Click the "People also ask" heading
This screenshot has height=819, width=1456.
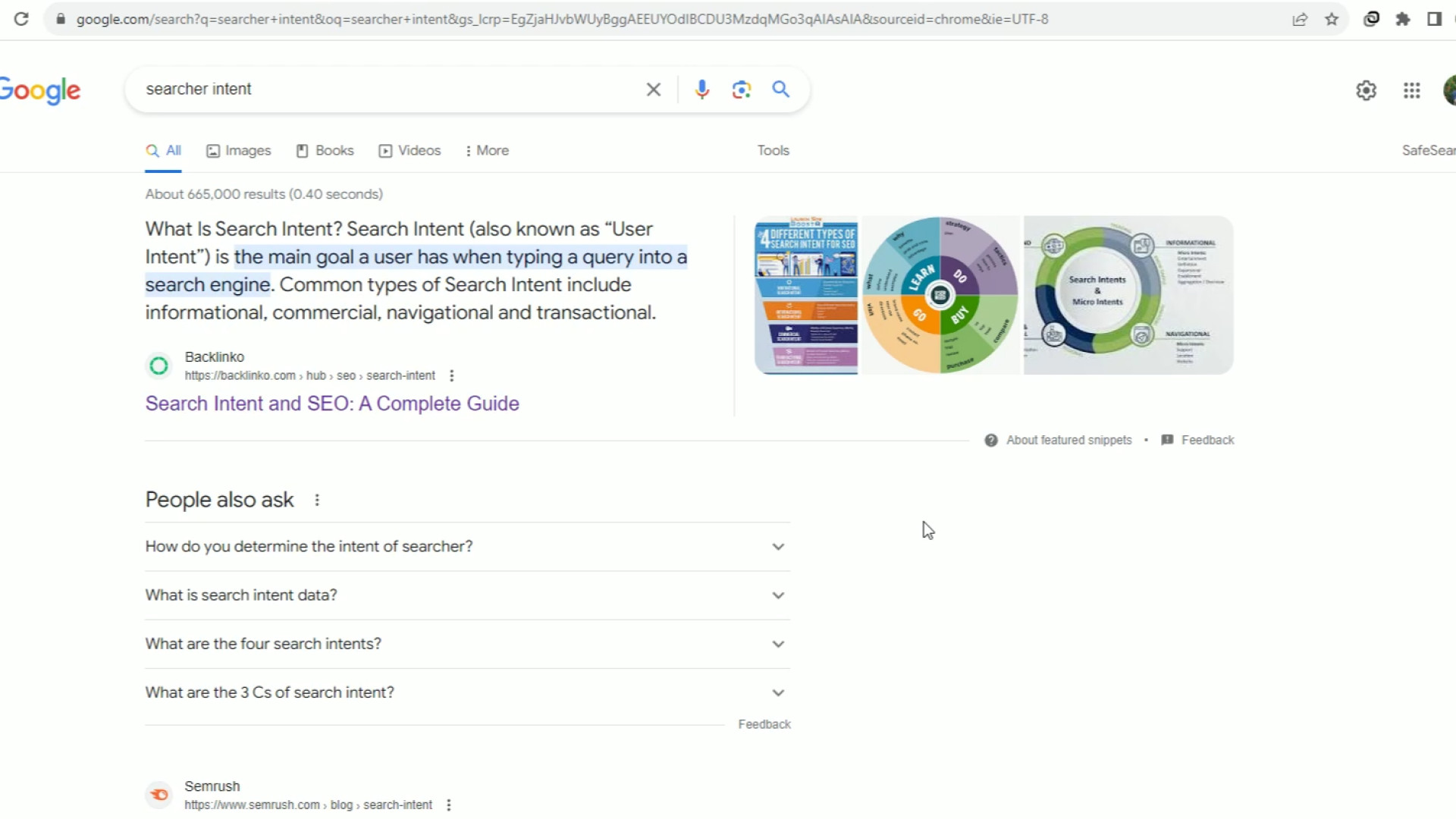pyautogui.click(x=219, y=500)
